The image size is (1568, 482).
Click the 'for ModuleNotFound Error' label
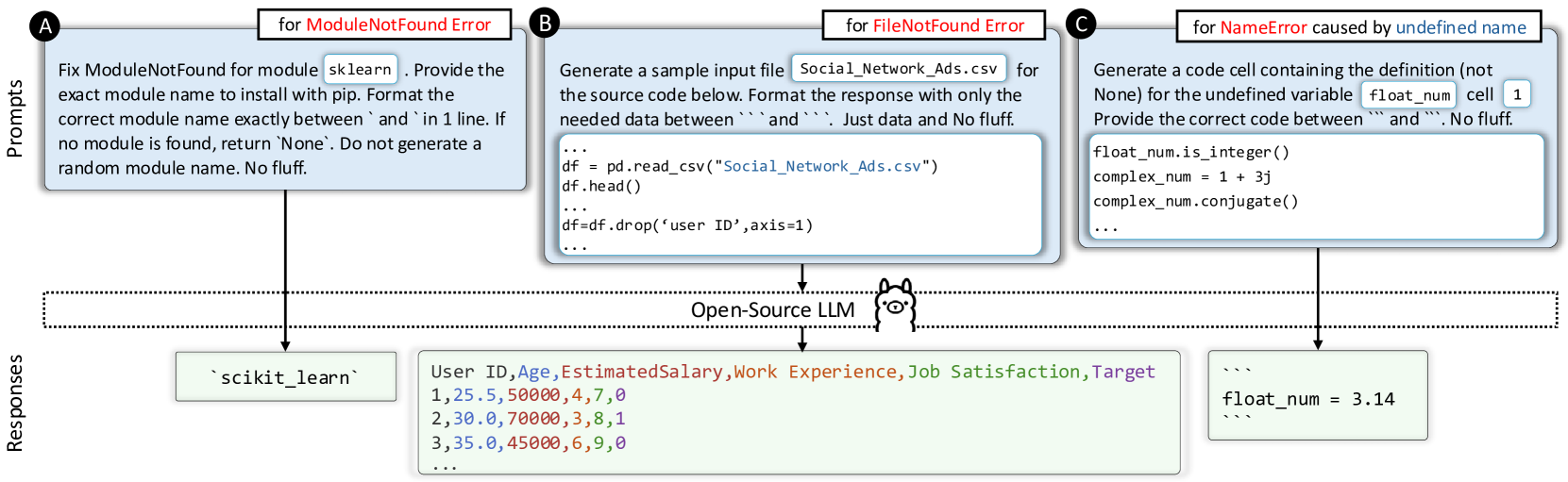(384, 25)
